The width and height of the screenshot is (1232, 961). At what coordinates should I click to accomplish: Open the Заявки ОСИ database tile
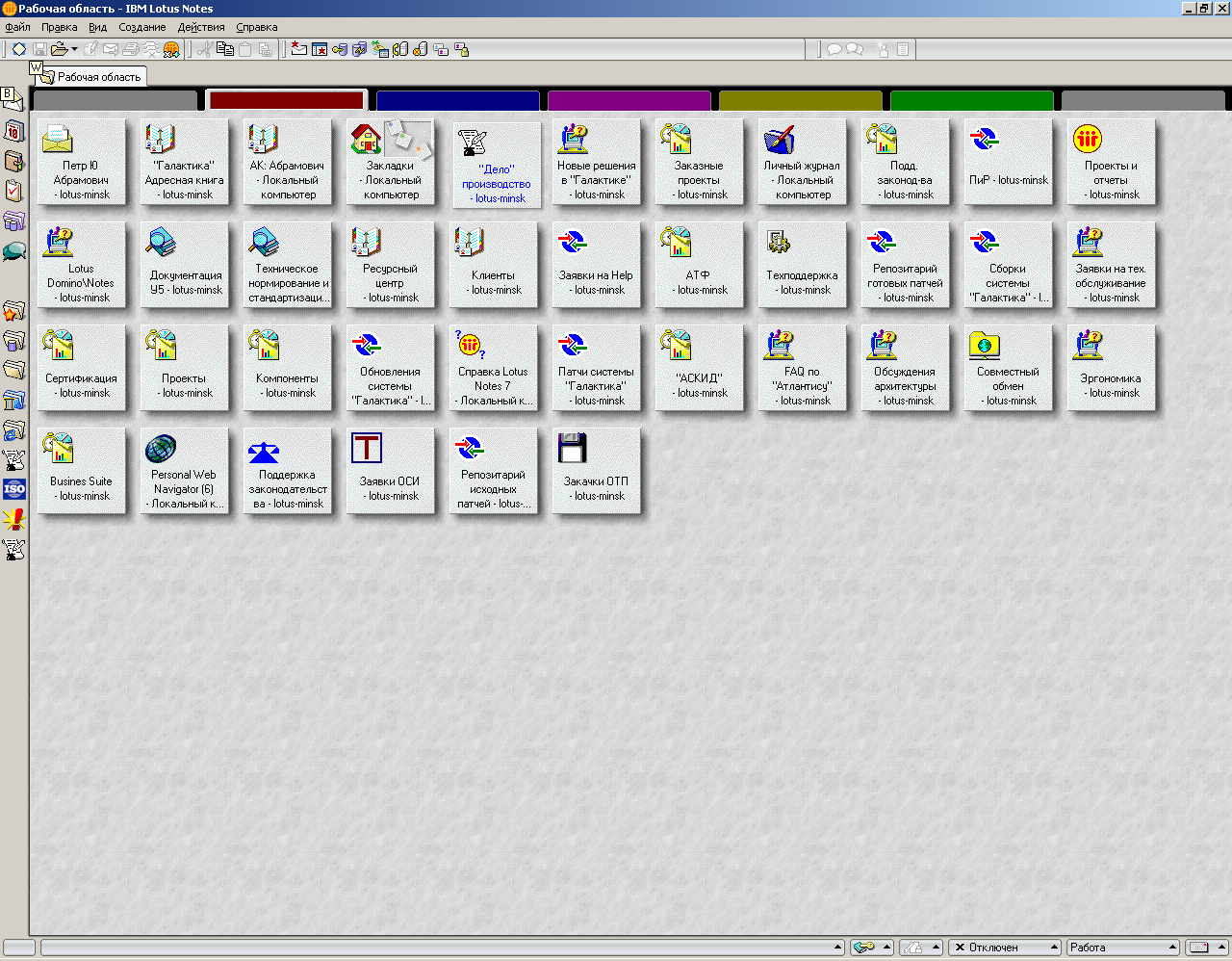tap(391, 471)
